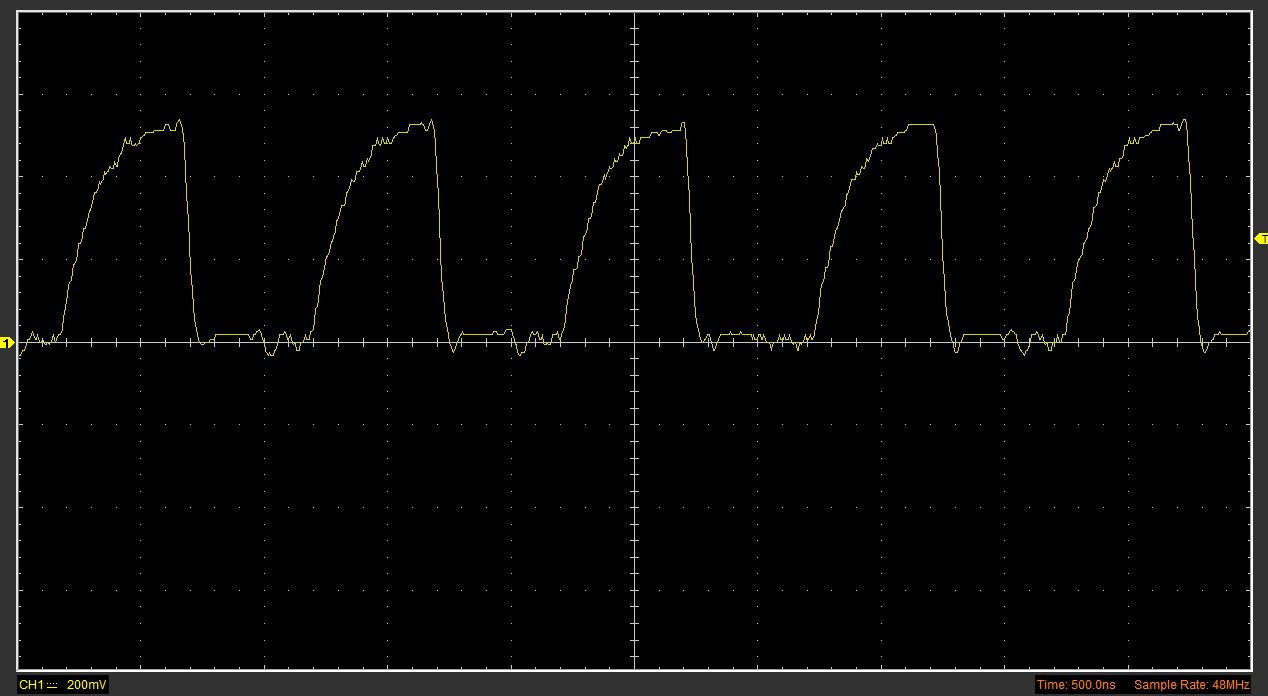This screenshot has width=1268, height=696.
Task: Click the CH1 channel label
Action: (31, 685)
